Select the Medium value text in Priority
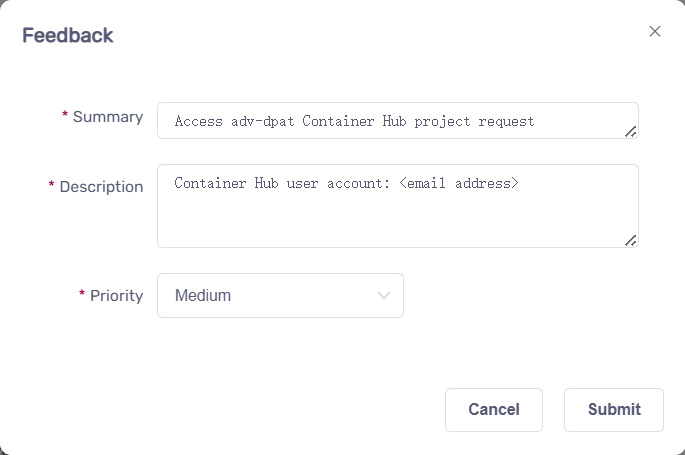 pos(203,296)
